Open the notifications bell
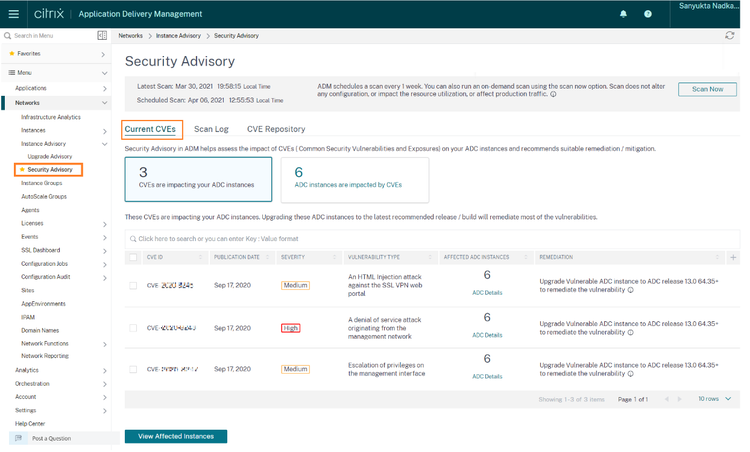750x452 pixels. pyautogui.click(x=623, y=14)
